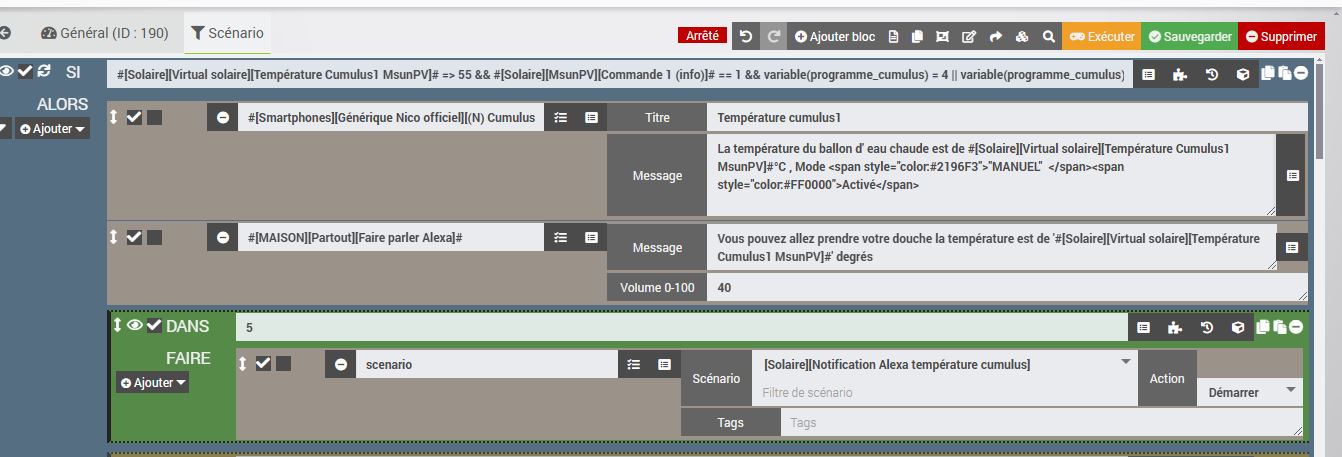The width and height of the screenshot is (1342, 457).
Task: Click the command field Faire parler Alexa
Action: tap(391, 237)
